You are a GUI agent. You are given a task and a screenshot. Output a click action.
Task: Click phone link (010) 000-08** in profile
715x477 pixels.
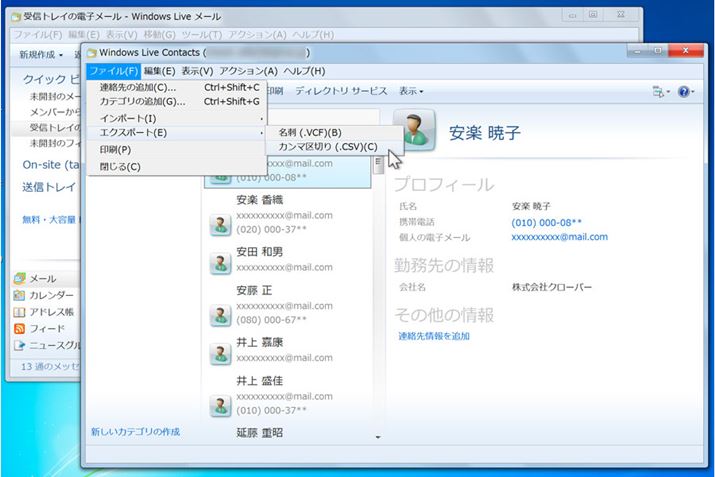click(546, 223)
